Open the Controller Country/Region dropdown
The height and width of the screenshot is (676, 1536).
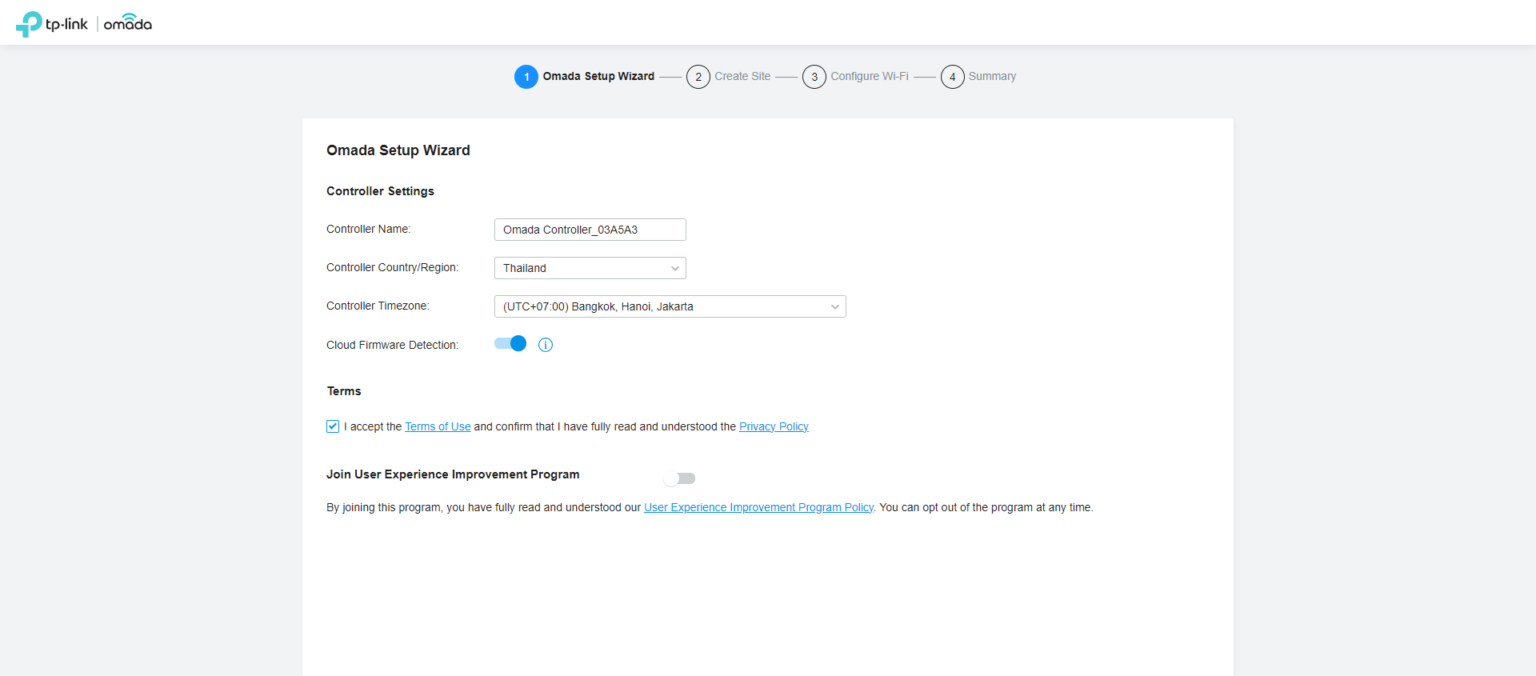tap(589, 268)
